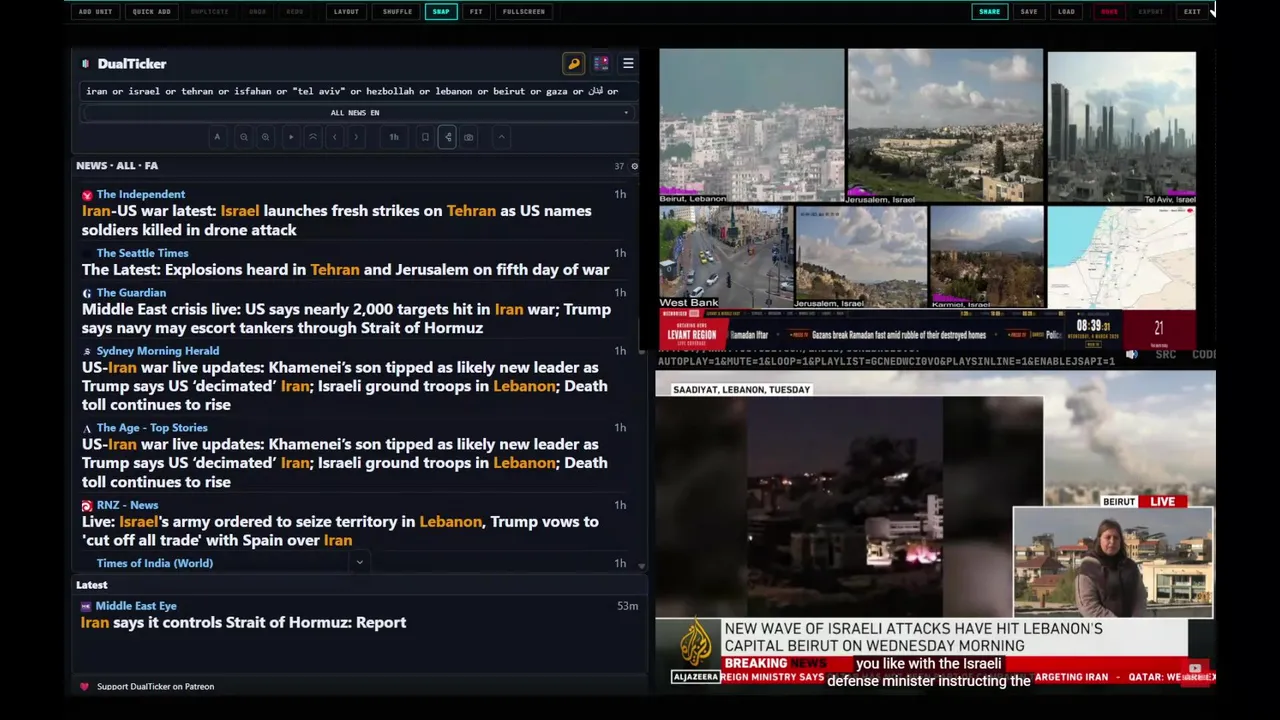Image resolution: width=1280 pixels, height=720 pixels.
Task: Open Support DualTicker on Patreon link
Action: point(155,687)
